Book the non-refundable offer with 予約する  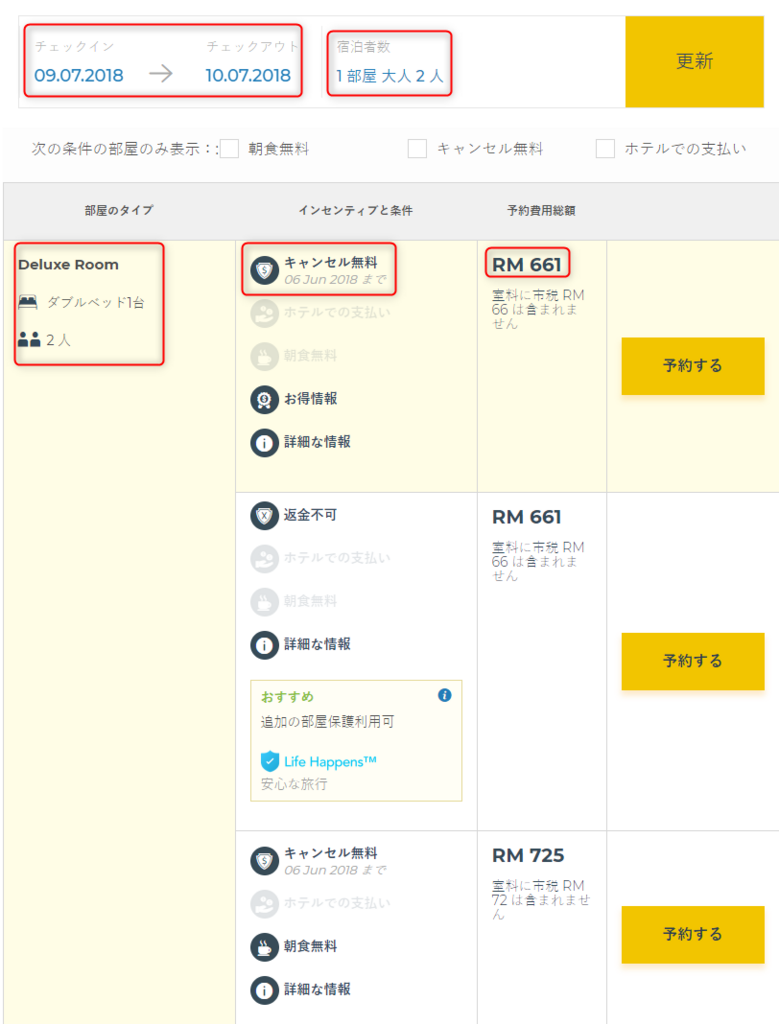pyautogui.click(x=693, y=661)
